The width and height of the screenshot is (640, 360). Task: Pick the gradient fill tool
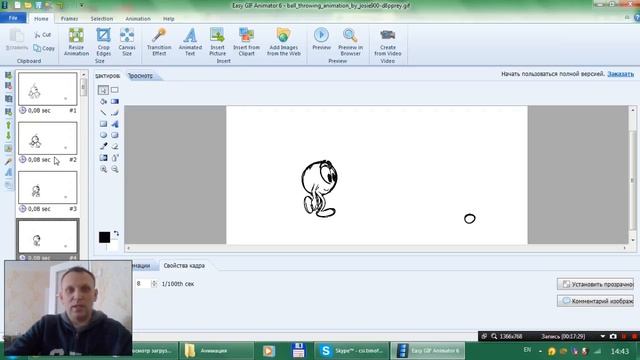click(x=115, y=101)
